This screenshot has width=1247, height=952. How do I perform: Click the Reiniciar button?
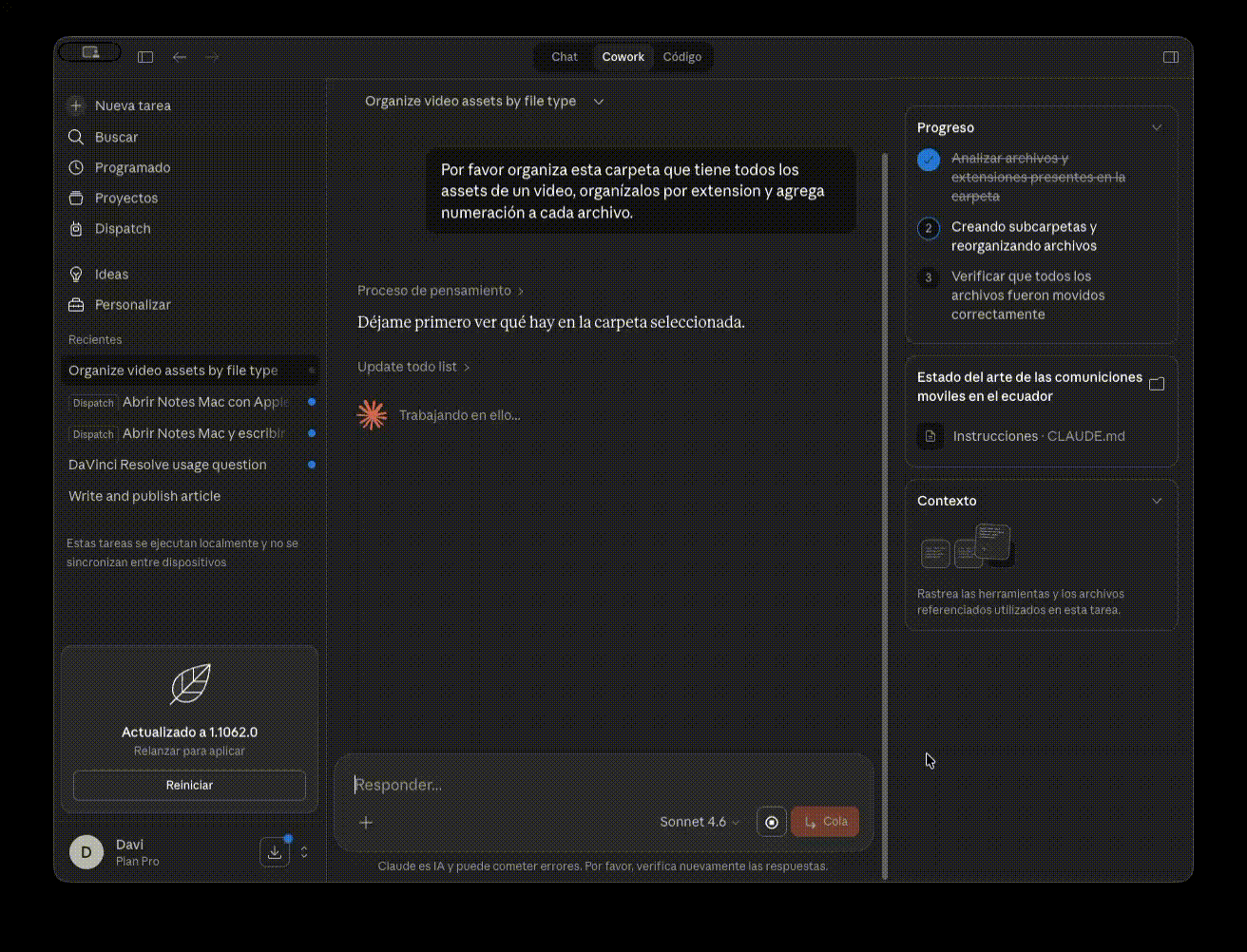pyautogui.click(x=189, y=786)
